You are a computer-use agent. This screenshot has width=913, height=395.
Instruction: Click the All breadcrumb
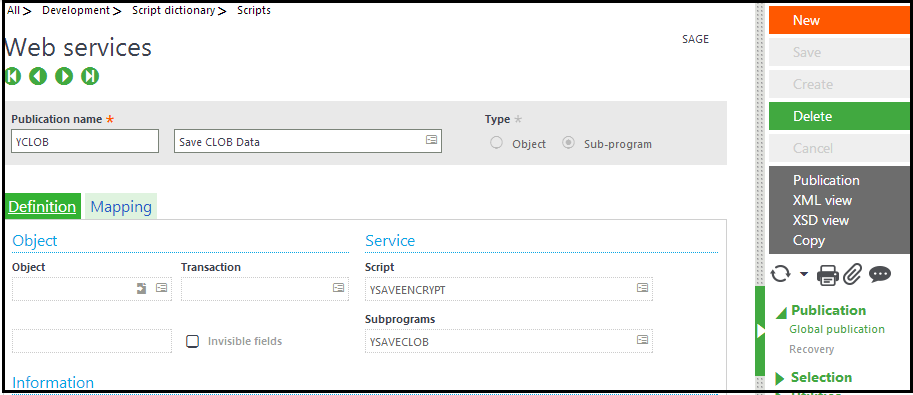(14, 10)
